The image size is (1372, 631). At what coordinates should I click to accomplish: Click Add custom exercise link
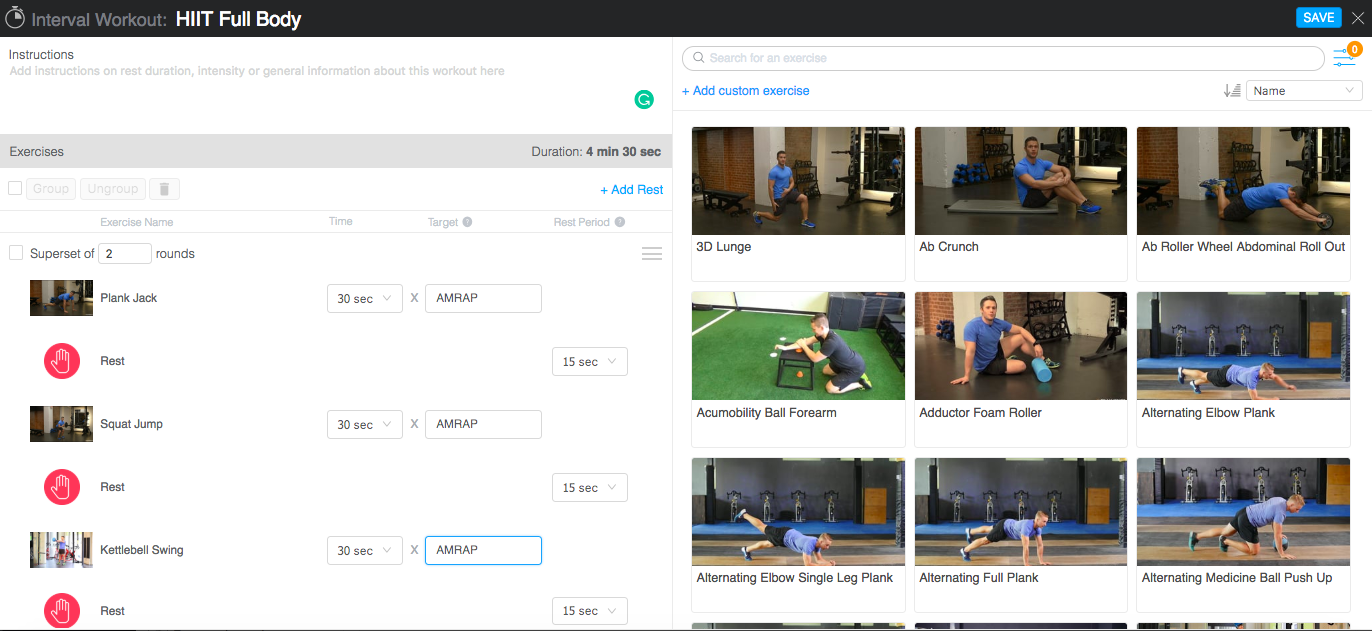(x=746, y=90)
